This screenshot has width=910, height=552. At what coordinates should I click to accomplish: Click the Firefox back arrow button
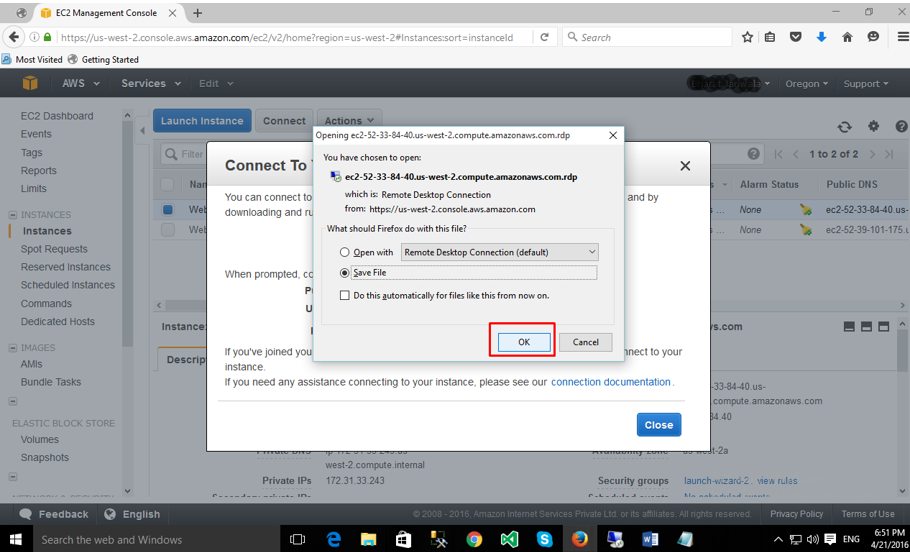(x=14, y=37)
